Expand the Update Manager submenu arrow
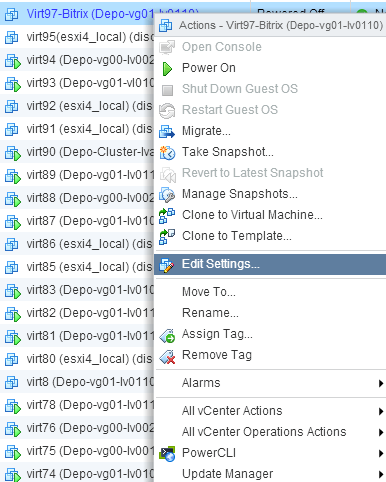Screen dimensions: 386x482 tap(381, 474)
